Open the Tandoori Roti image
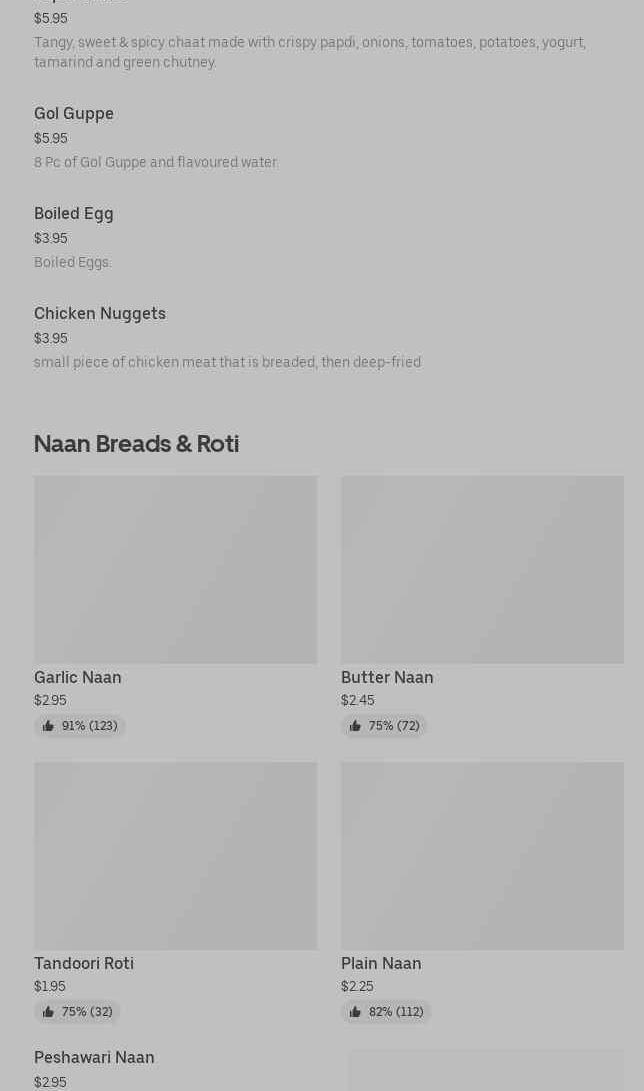 pos(175,855)
